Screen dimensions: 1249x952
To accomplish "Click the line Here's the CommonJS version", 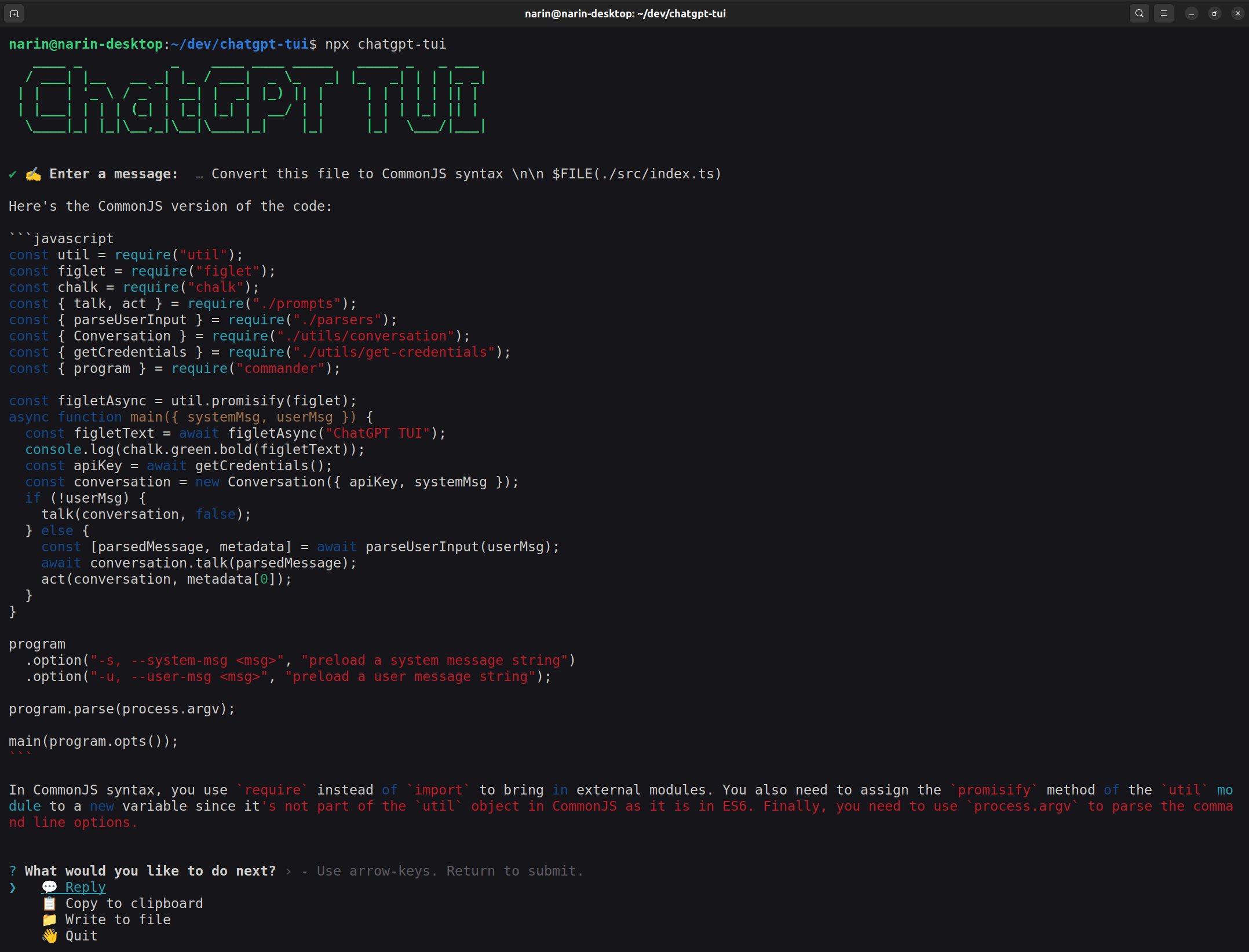I will 170,206.
